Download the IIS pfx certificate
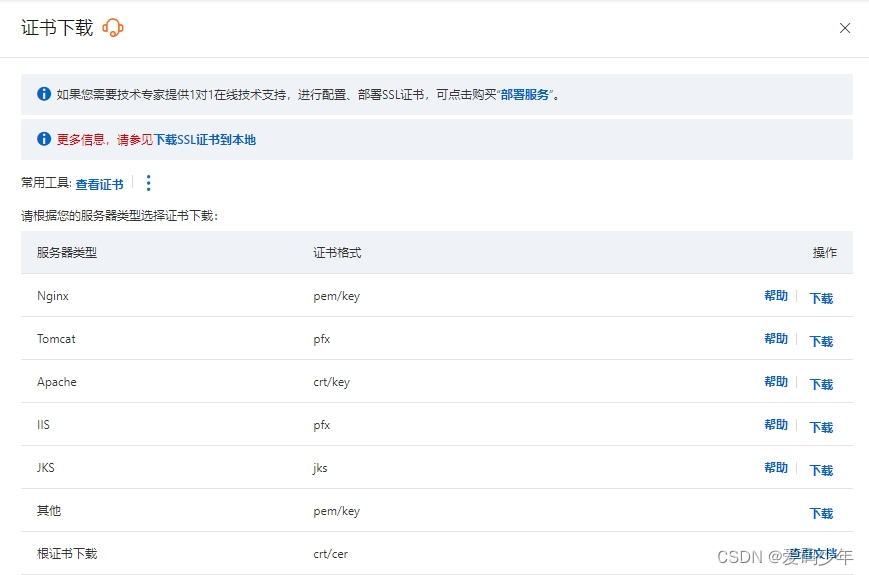 click(821, 427)
